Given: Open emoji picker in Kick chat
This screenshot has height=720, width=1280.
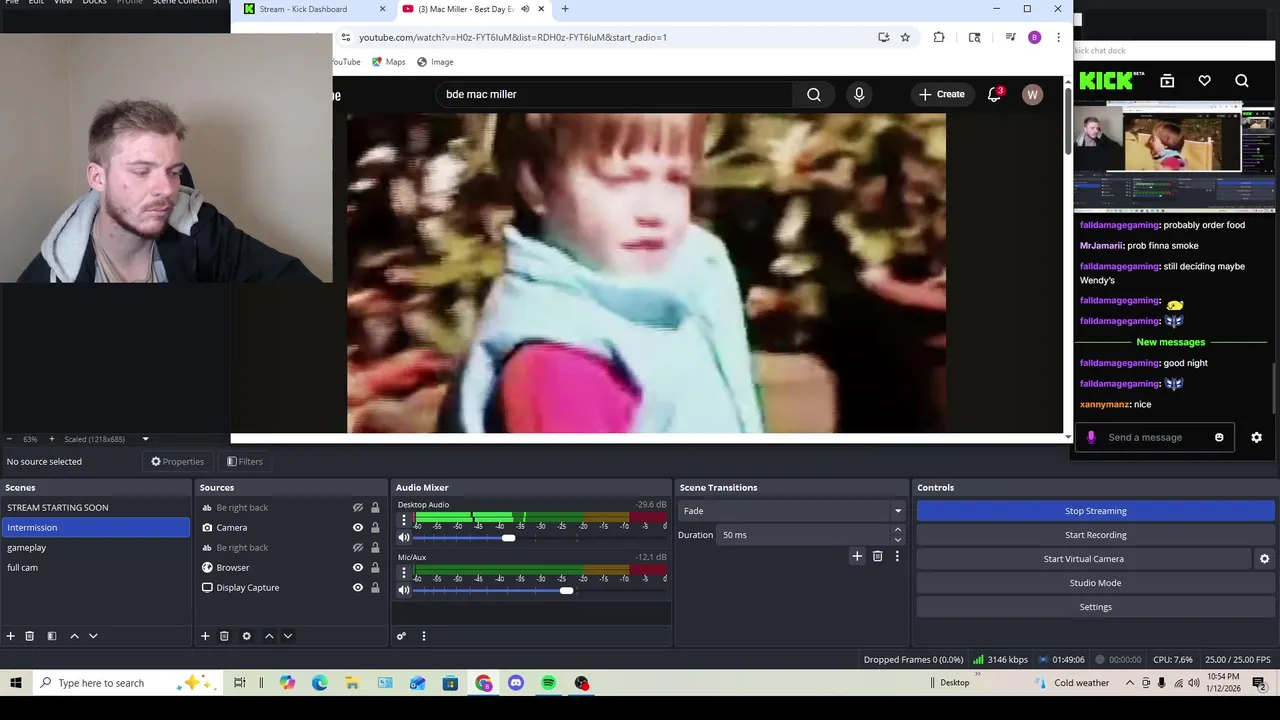Looking at the screenshot, I should [x=1219, y=437].
